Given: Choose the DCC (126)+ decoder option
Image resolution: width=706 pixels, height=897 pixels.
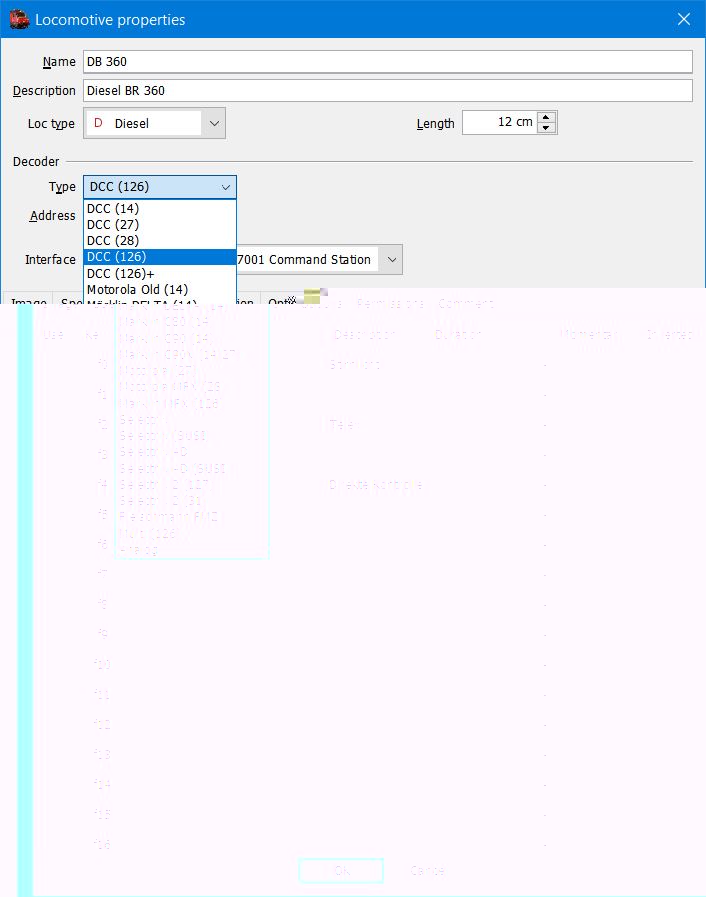Looking at the screenshot, I should (120, 273).
